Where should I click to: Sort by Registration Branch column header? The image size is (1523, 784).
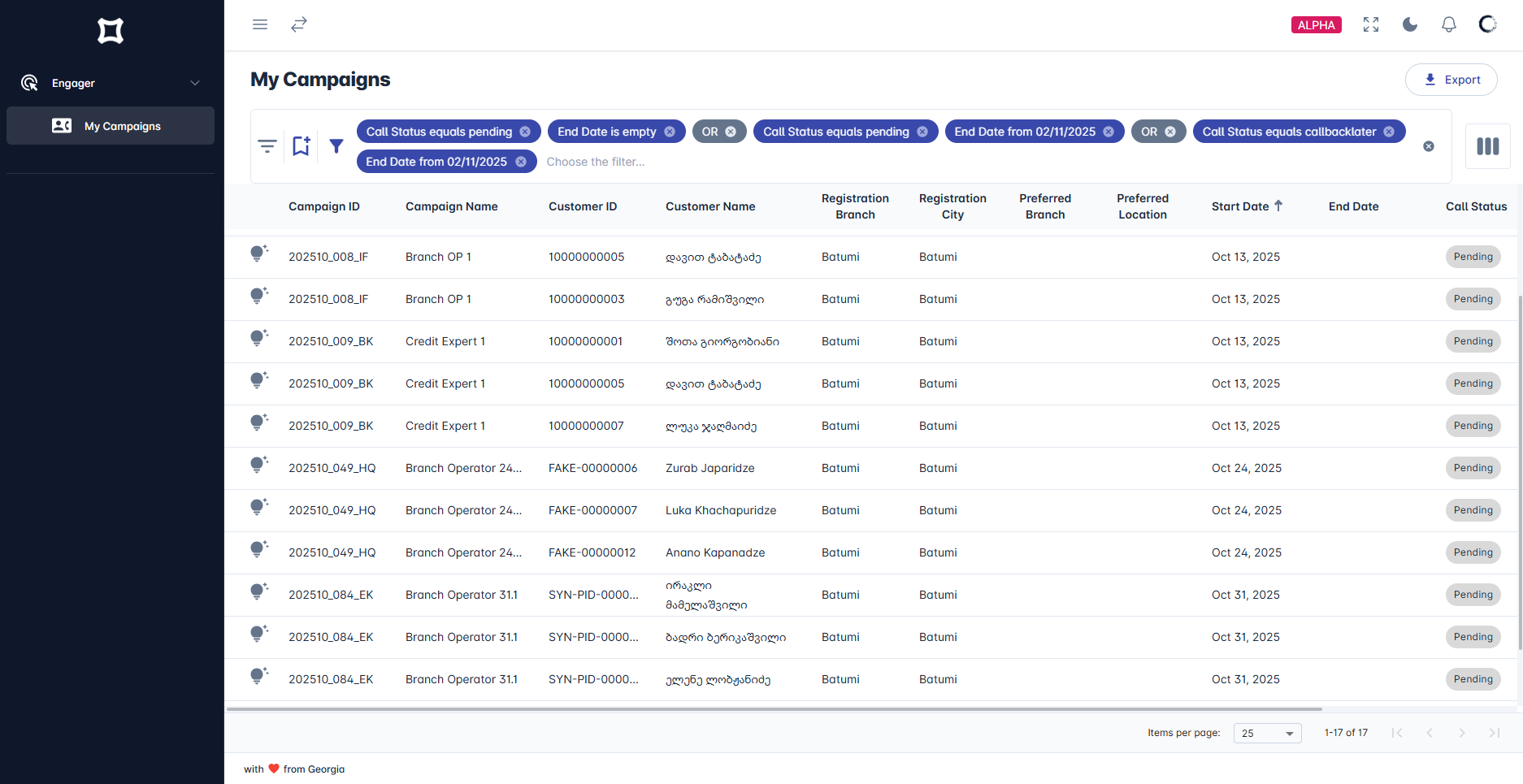click(x=855, y=206)
